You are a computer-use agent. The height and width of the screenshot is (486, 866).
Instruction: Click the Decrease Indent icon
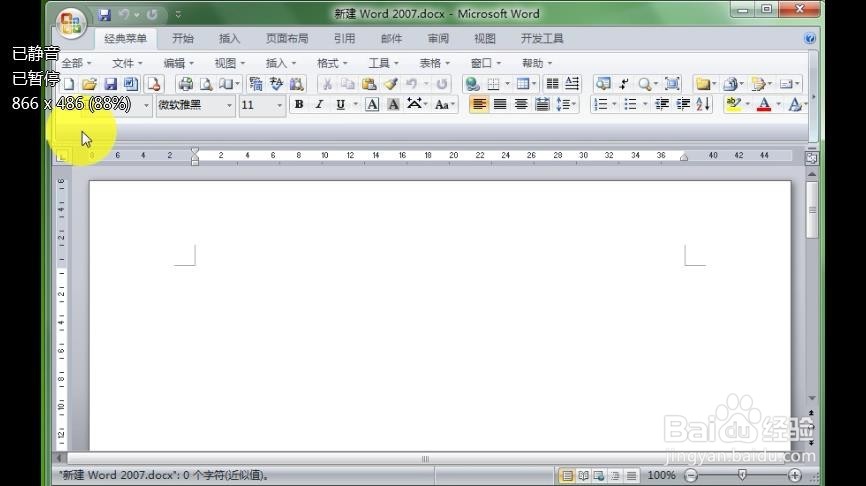661,104
